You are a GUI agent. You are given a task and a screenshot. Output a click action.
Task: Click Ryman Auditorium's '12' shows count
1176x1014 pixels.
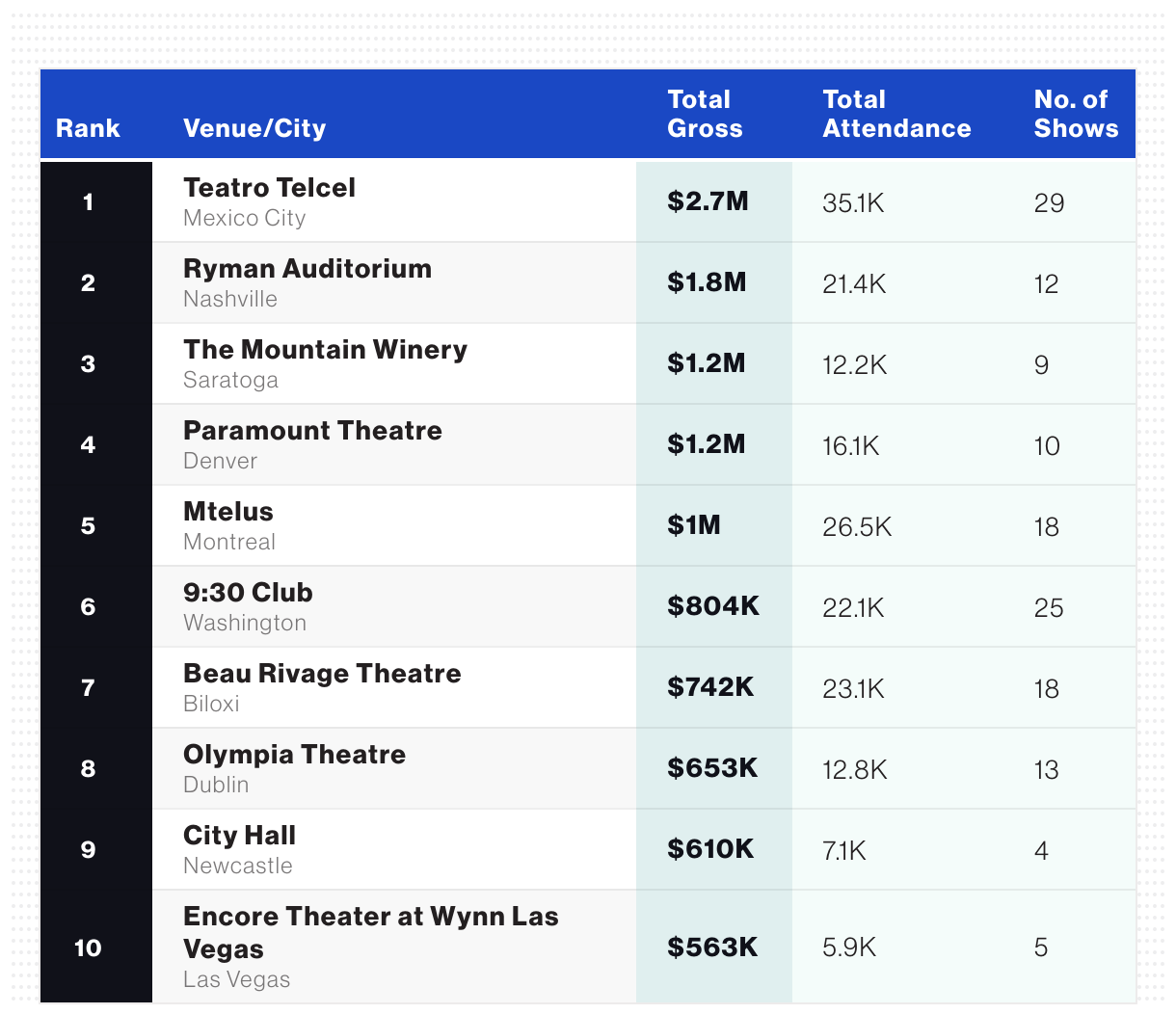[x=1046, y=283]
